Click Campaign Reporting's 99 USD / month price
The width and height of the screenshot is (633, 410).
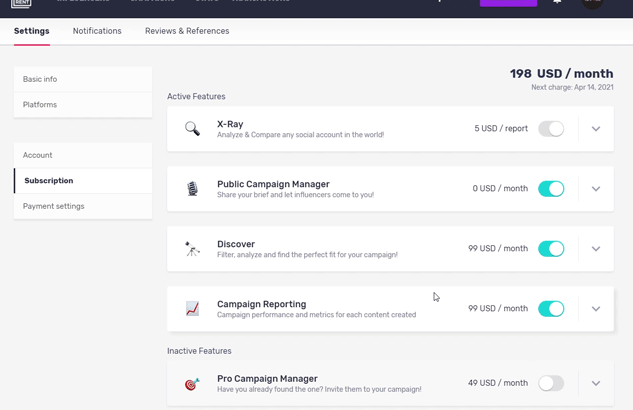pos(498,308)
